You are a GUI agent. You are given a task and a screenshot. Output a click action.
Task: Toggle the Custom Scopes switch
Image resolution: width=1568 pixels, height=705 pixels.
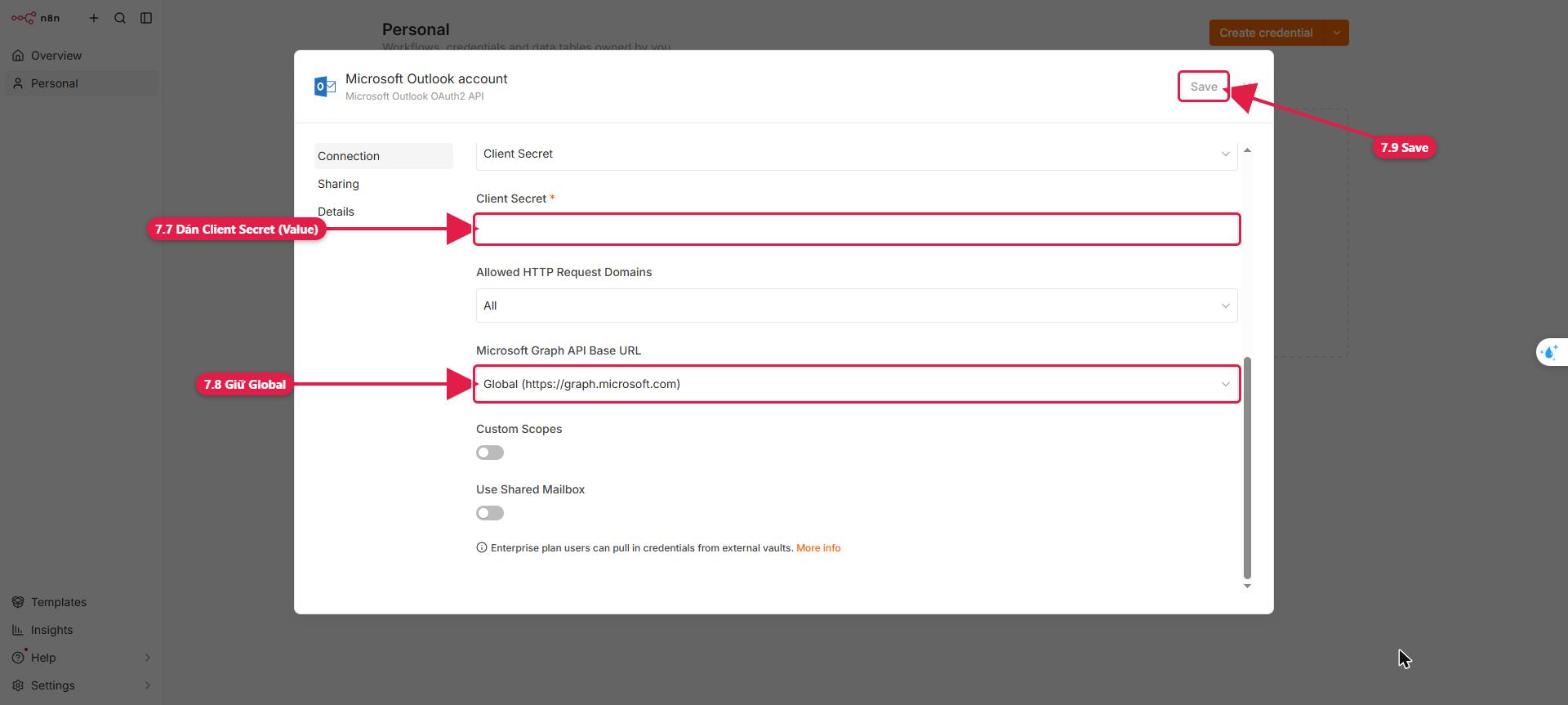click(x=490, y=453)
